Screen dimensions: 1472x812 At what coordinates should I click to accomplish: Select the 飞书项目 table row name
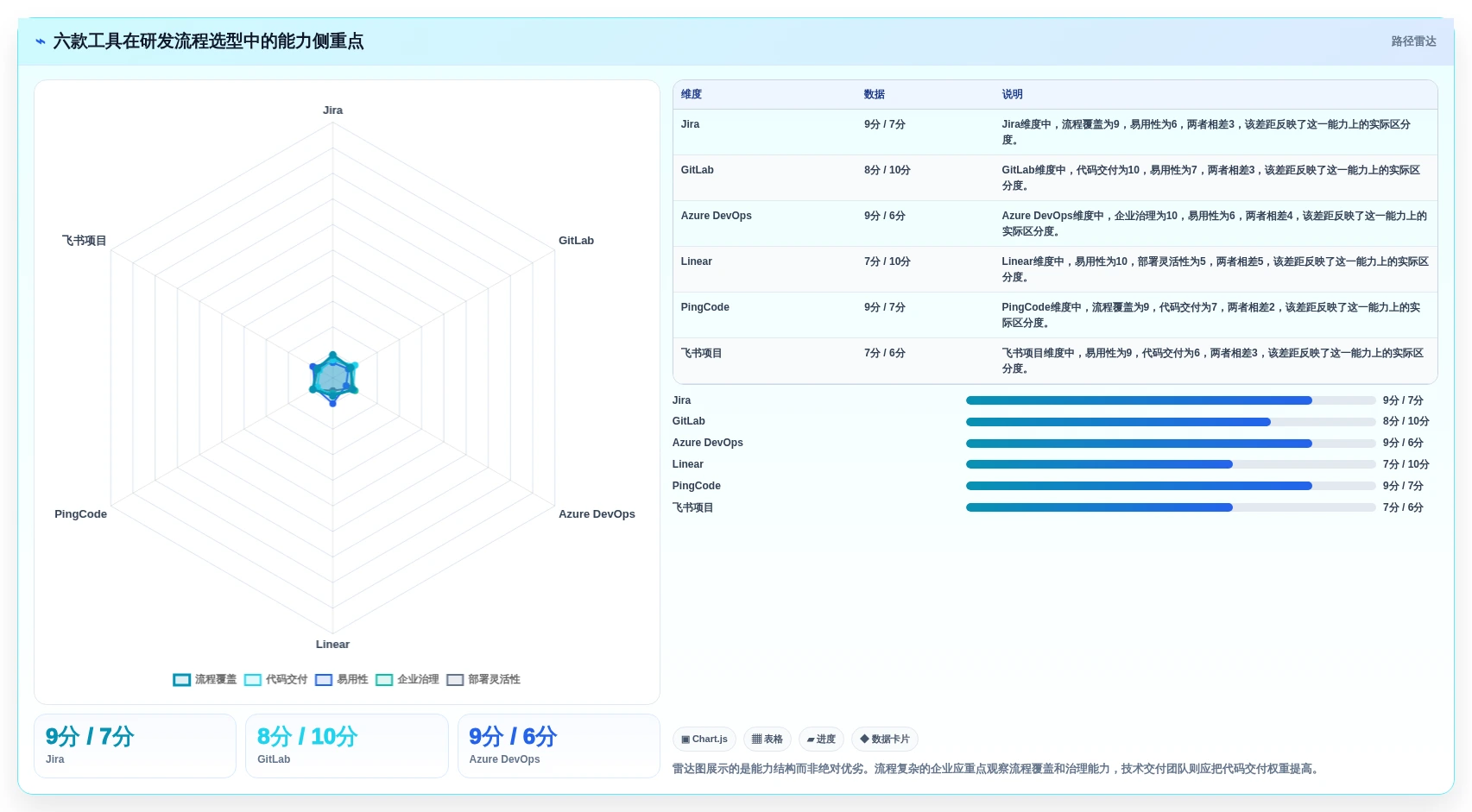coord(701,353)
